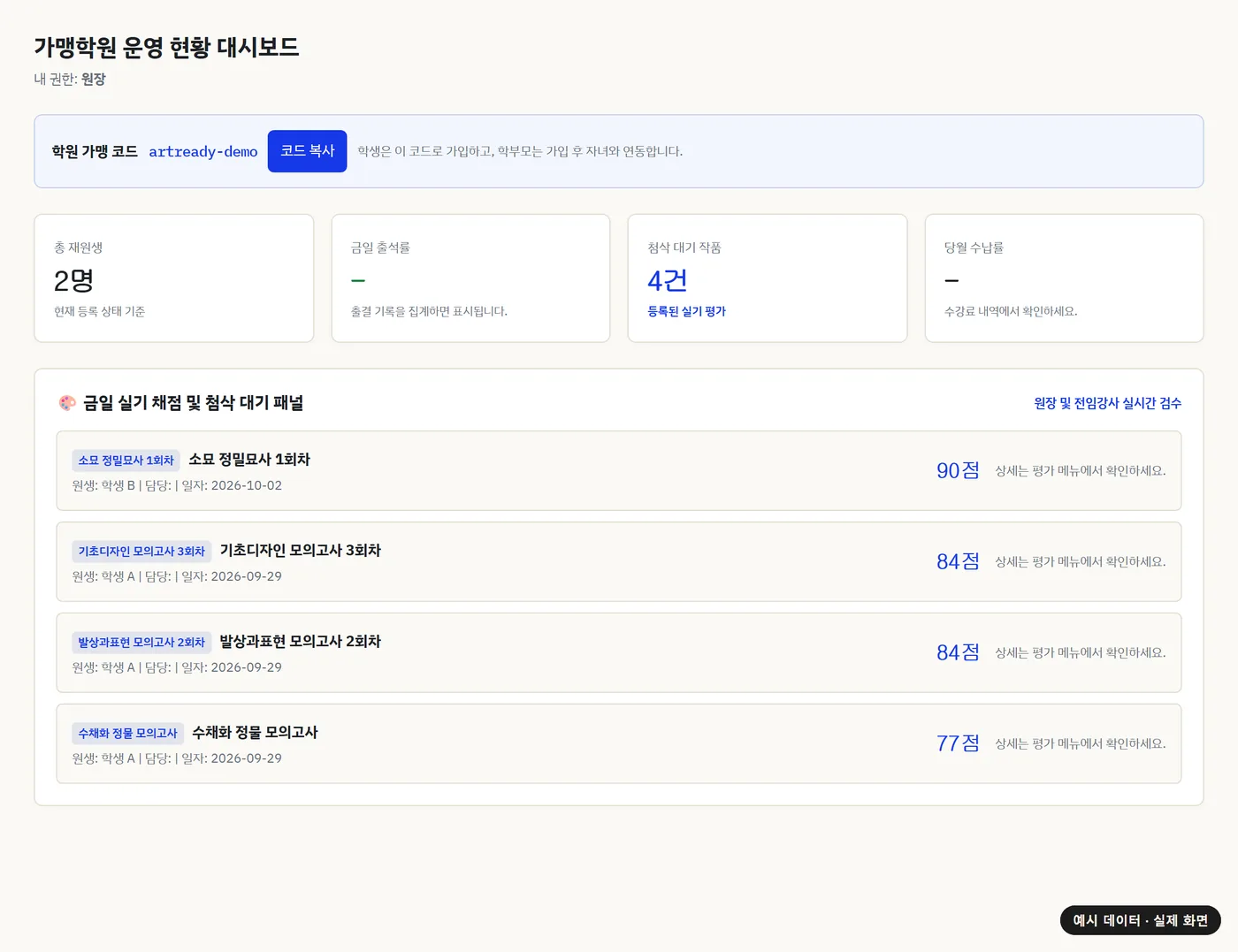
Task: Open the 소묘 정밀묘사 1회차 row title
Action: [x=249, y=460]
